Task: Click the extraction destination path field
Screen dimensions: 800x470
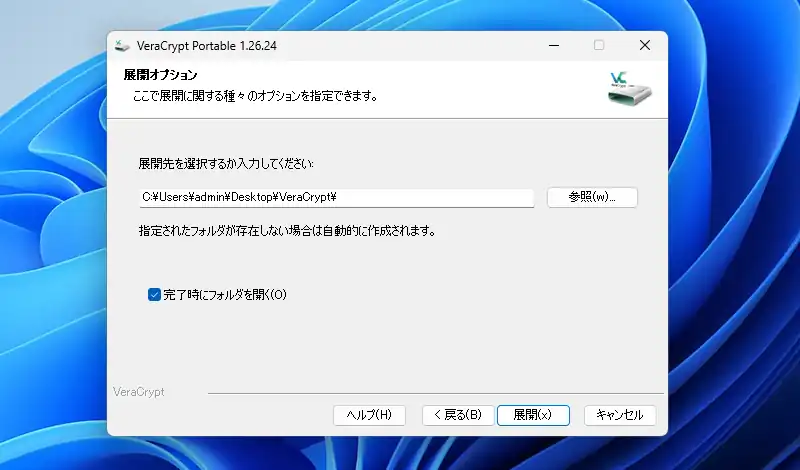Action: (336, 197)
